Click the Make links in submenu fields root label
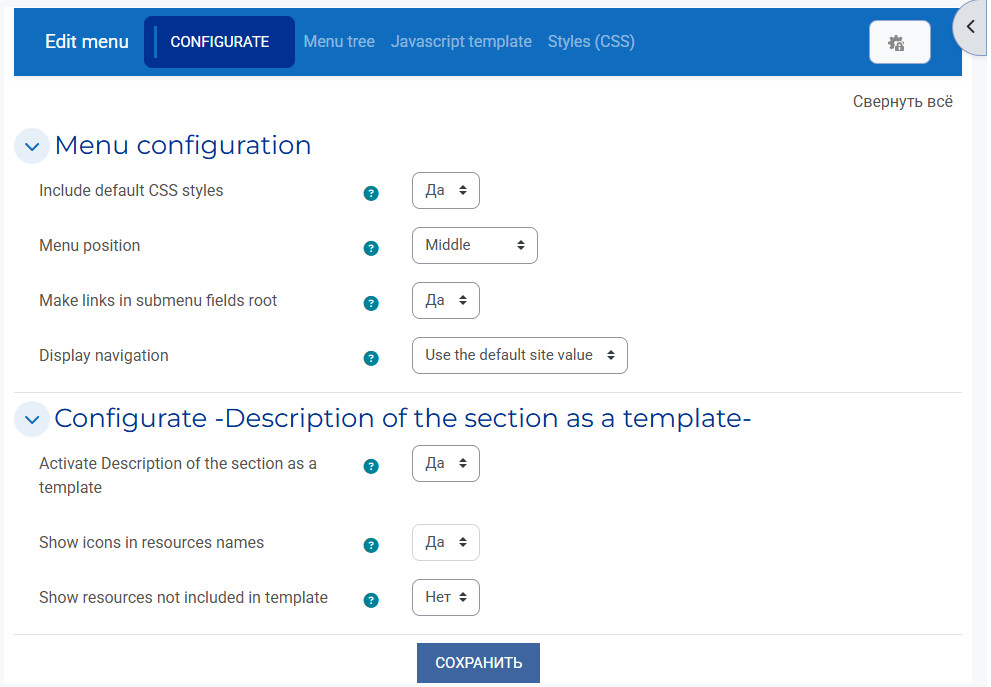The height and width of the screenshot is (687, 991). point(158,300)
